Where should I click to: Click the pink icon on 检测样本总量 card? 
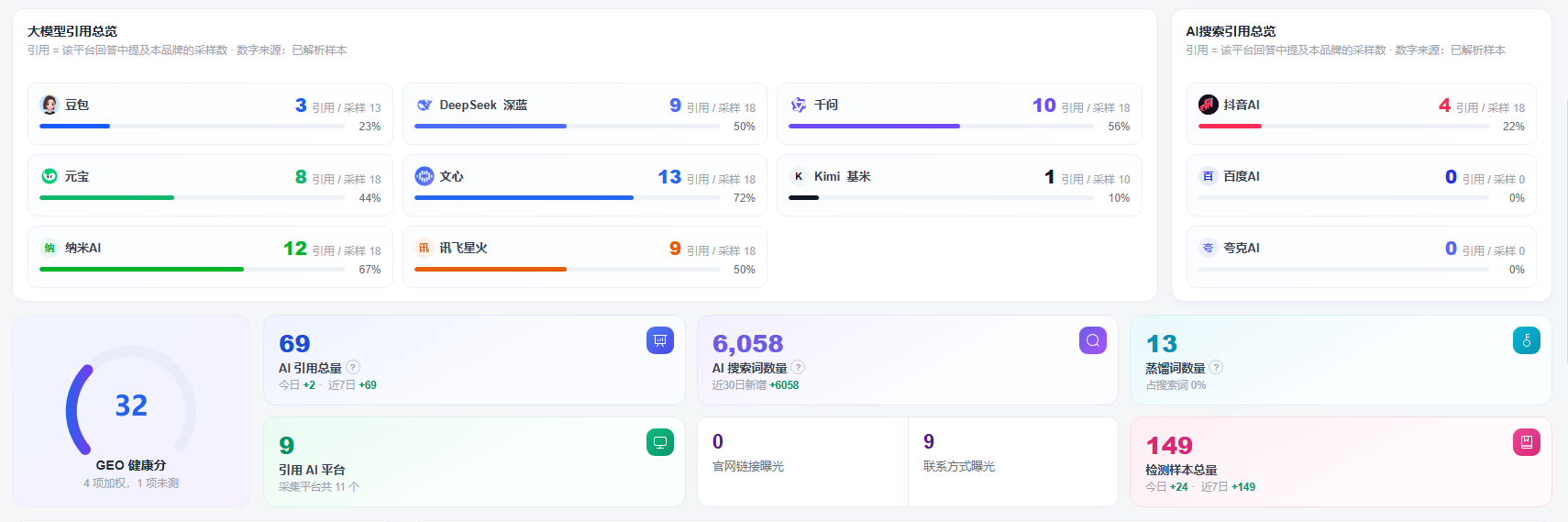1527,442
